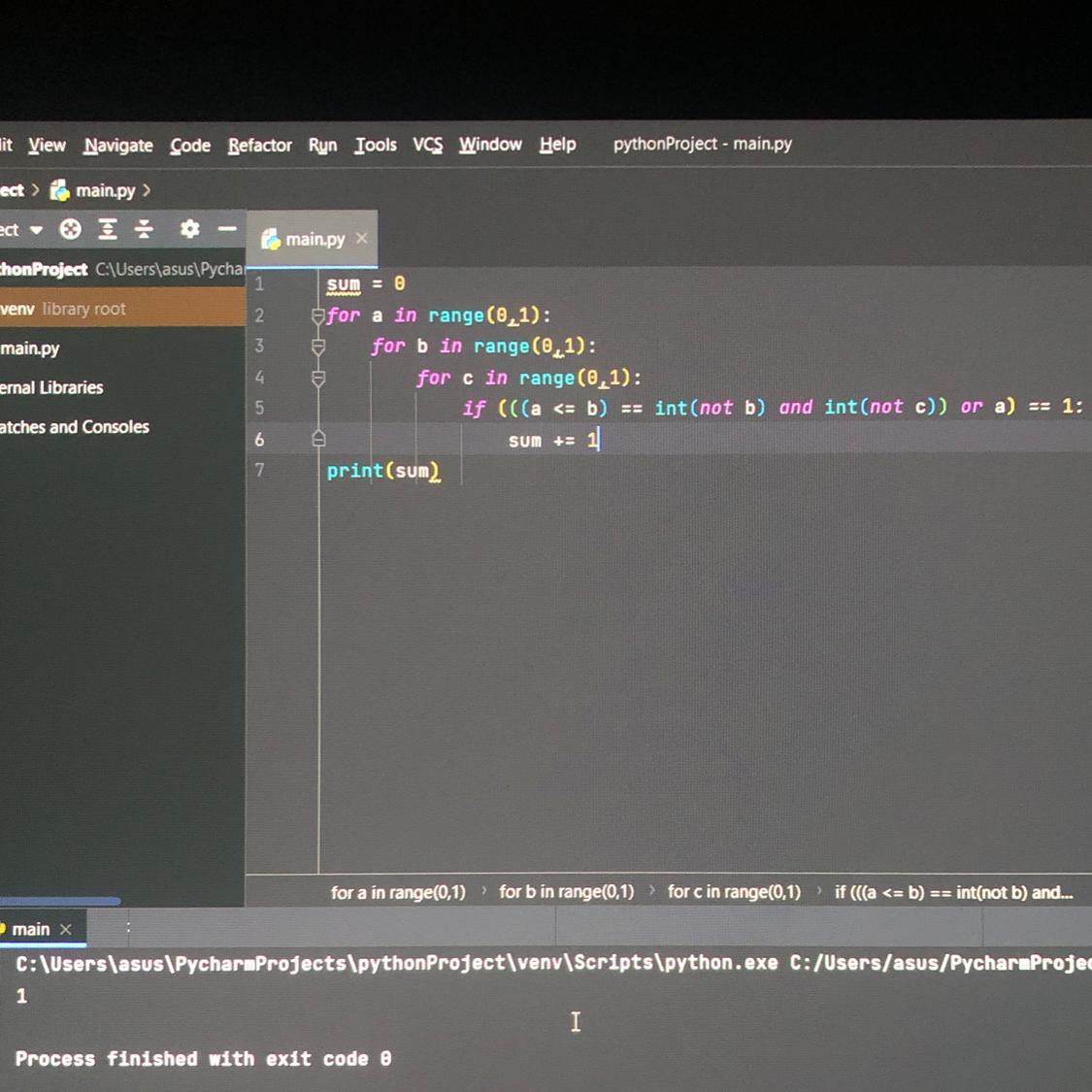Click line number 1 in the gutter
The height and width of the screenshot is (1092, 1092).
pos(259,283)
